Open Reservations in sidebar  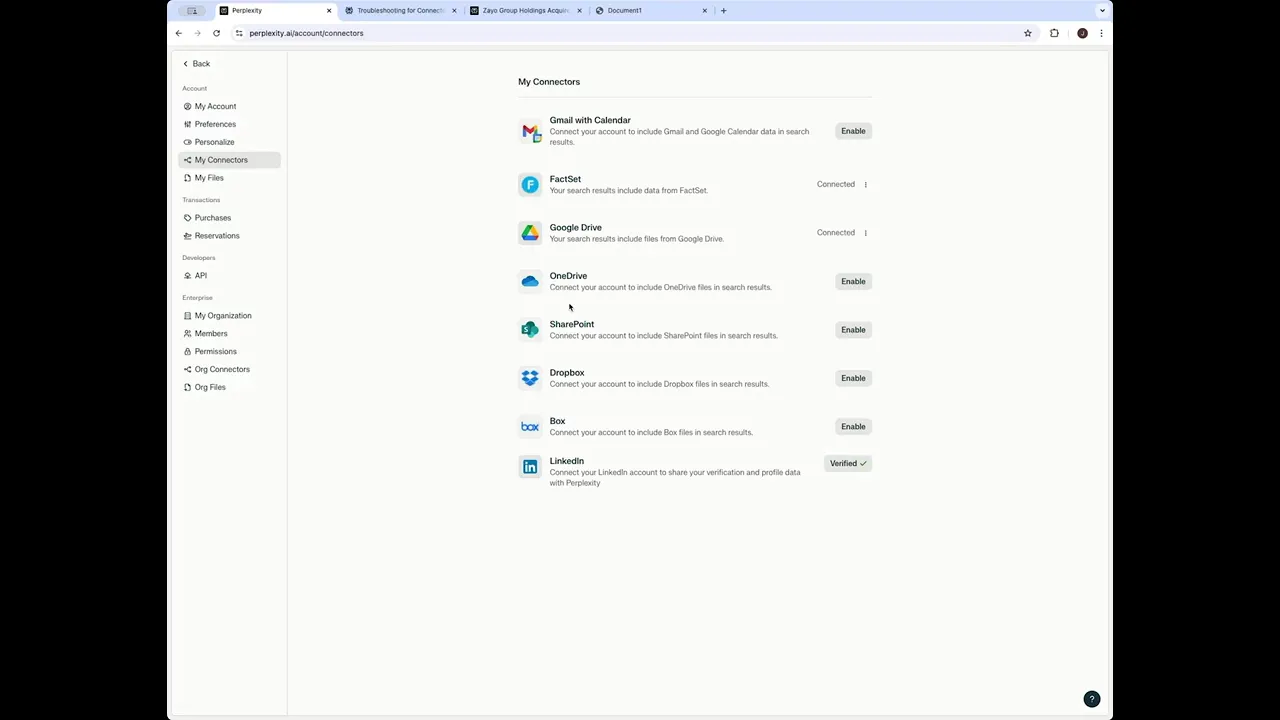229,236
